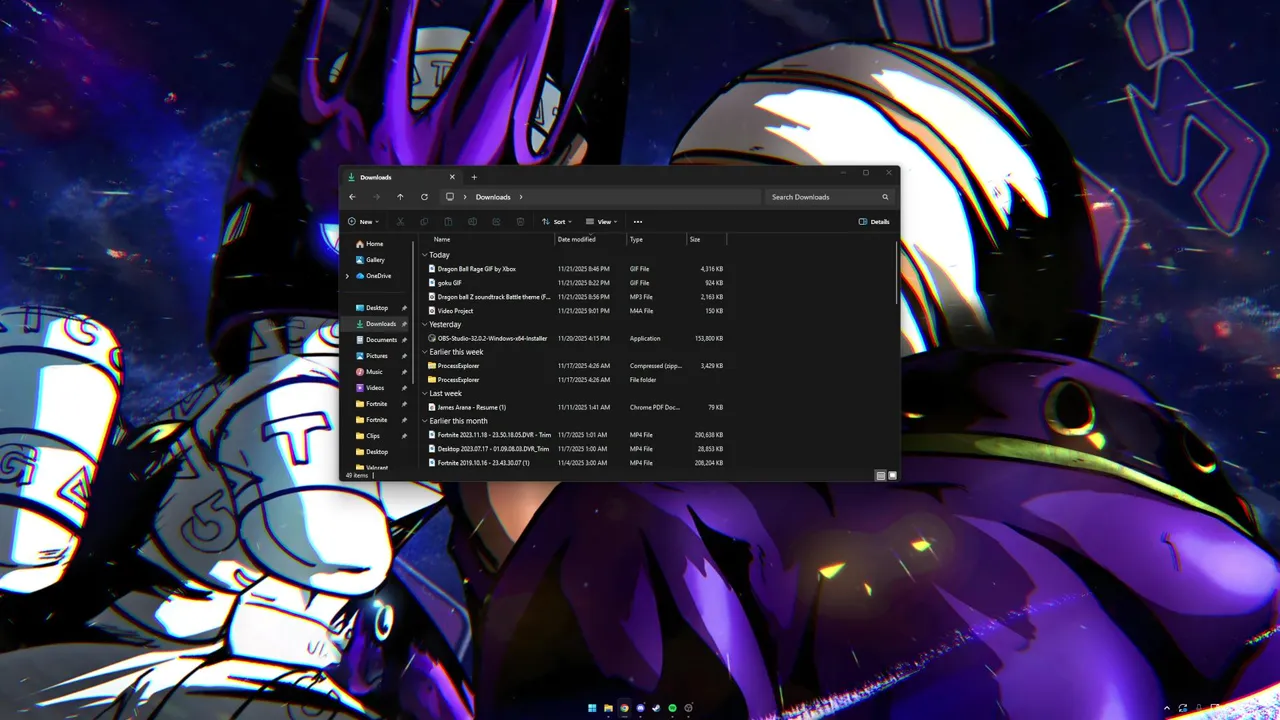Open Valorant folder in navigation pane
The width and height of the screenshot is (1280, 720).
click(x=377, y=468)
